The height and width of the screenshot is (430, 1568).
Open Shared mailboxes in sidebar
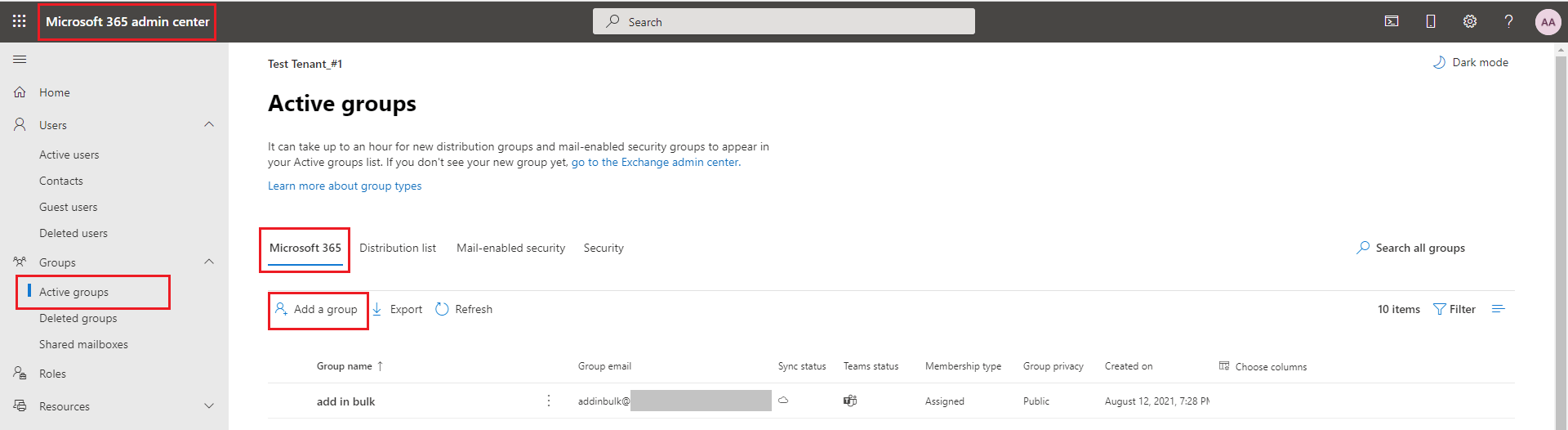coord(84,344)
